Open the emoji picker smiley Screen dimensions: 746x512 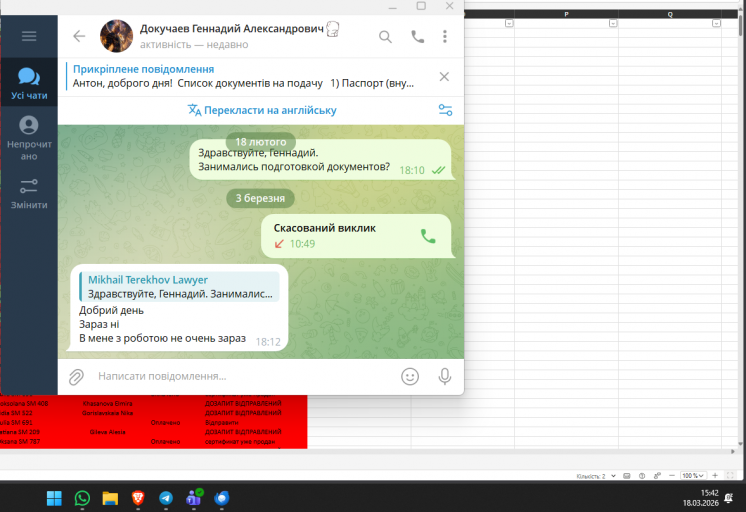410,376
